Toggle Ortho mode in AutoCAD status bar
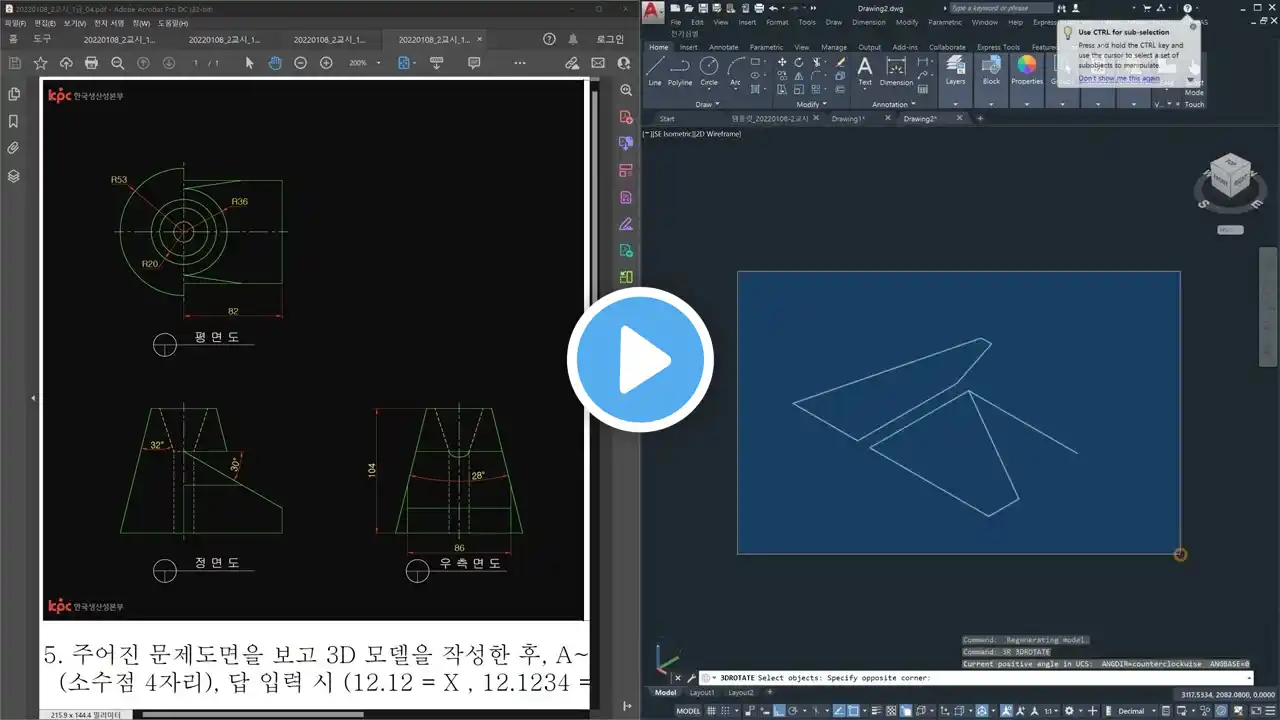 point(781,711)
